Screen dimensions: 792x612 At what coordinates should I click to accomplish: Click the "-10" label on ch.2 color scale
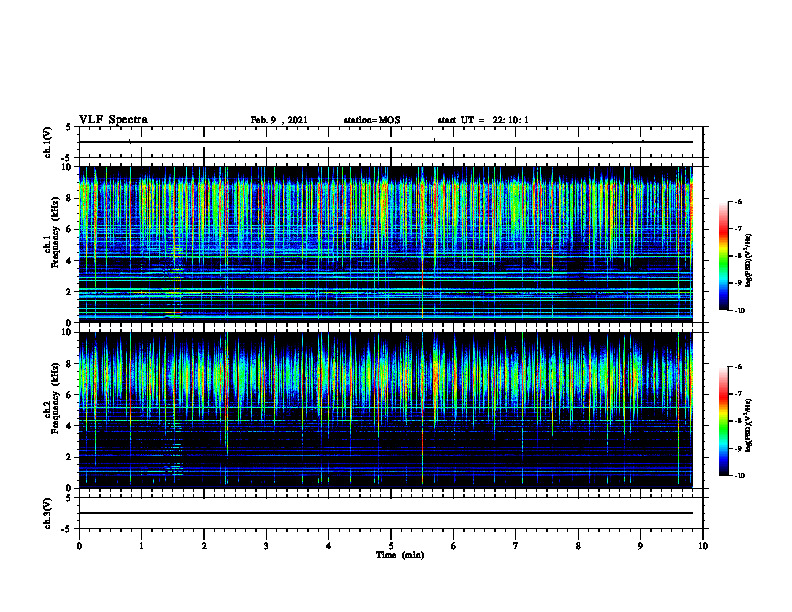pyautogui.click(x=739, y=475)
